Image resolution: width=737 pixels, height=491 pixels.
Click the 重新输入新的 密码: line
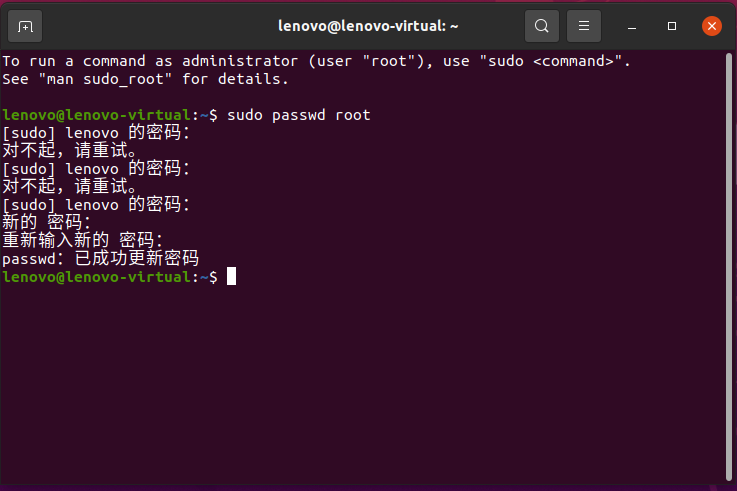tap(83, 240)
